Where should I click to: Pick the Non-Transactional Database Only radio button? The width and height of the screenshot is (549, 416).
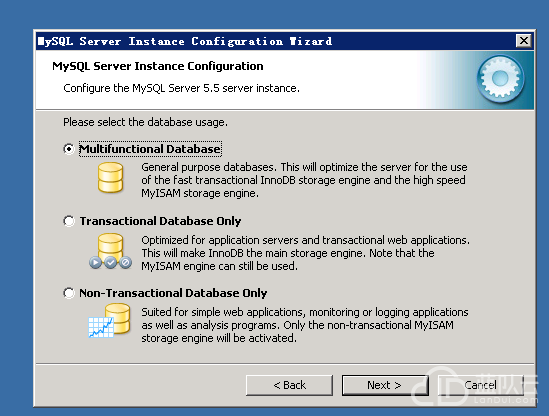pos(69,293)
